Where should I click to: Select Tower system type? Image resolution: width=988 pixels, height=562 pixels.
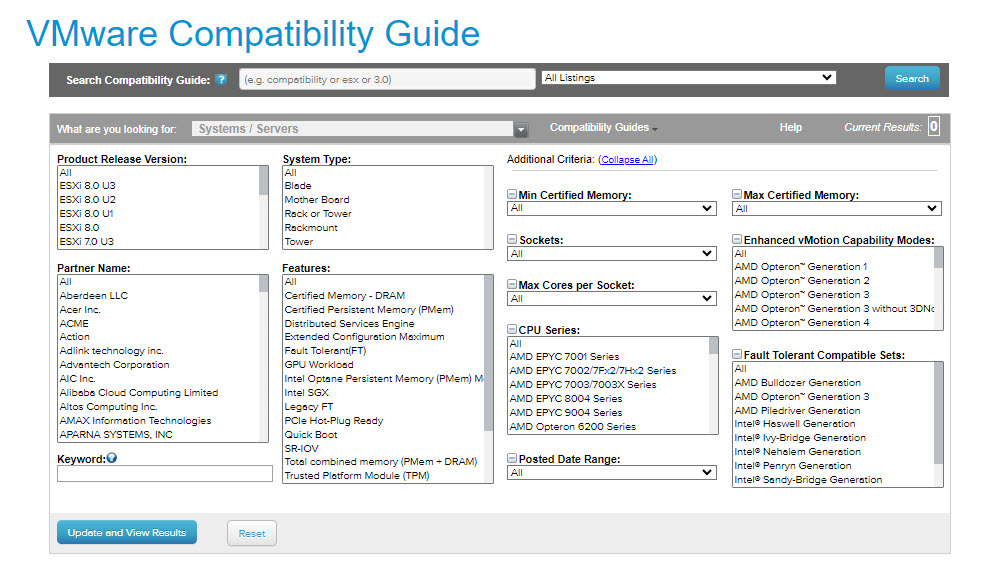[x=299, y=242]
